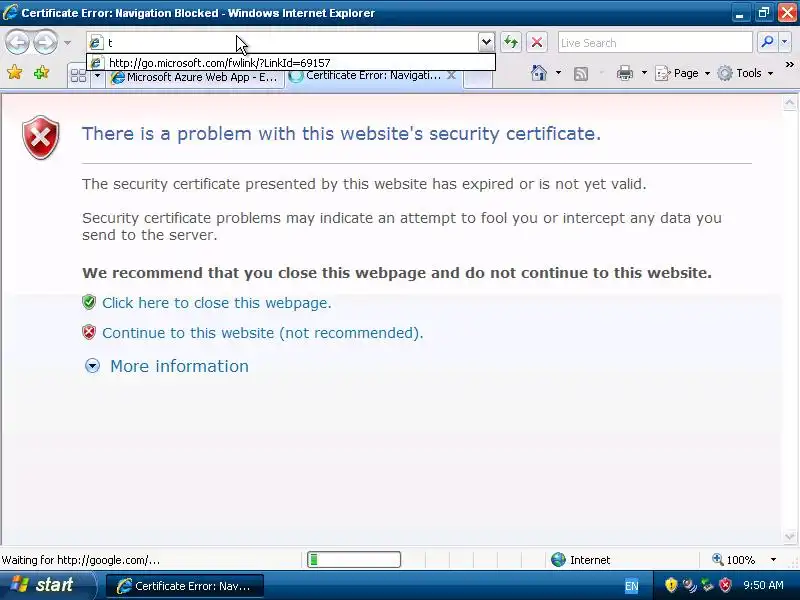
Task: Minimize the Internet Explorer window
Action: [740, 13]
